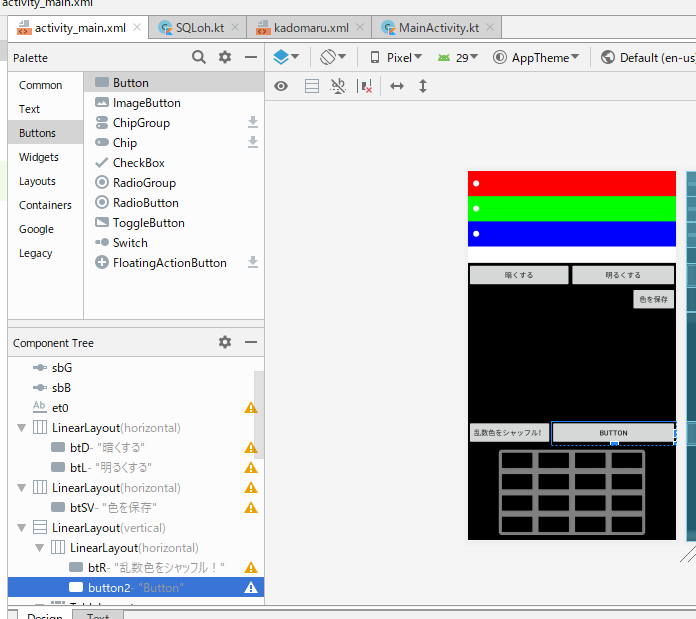Open Layouts palette category
The image size is (696, 619).
click(45, 181)
